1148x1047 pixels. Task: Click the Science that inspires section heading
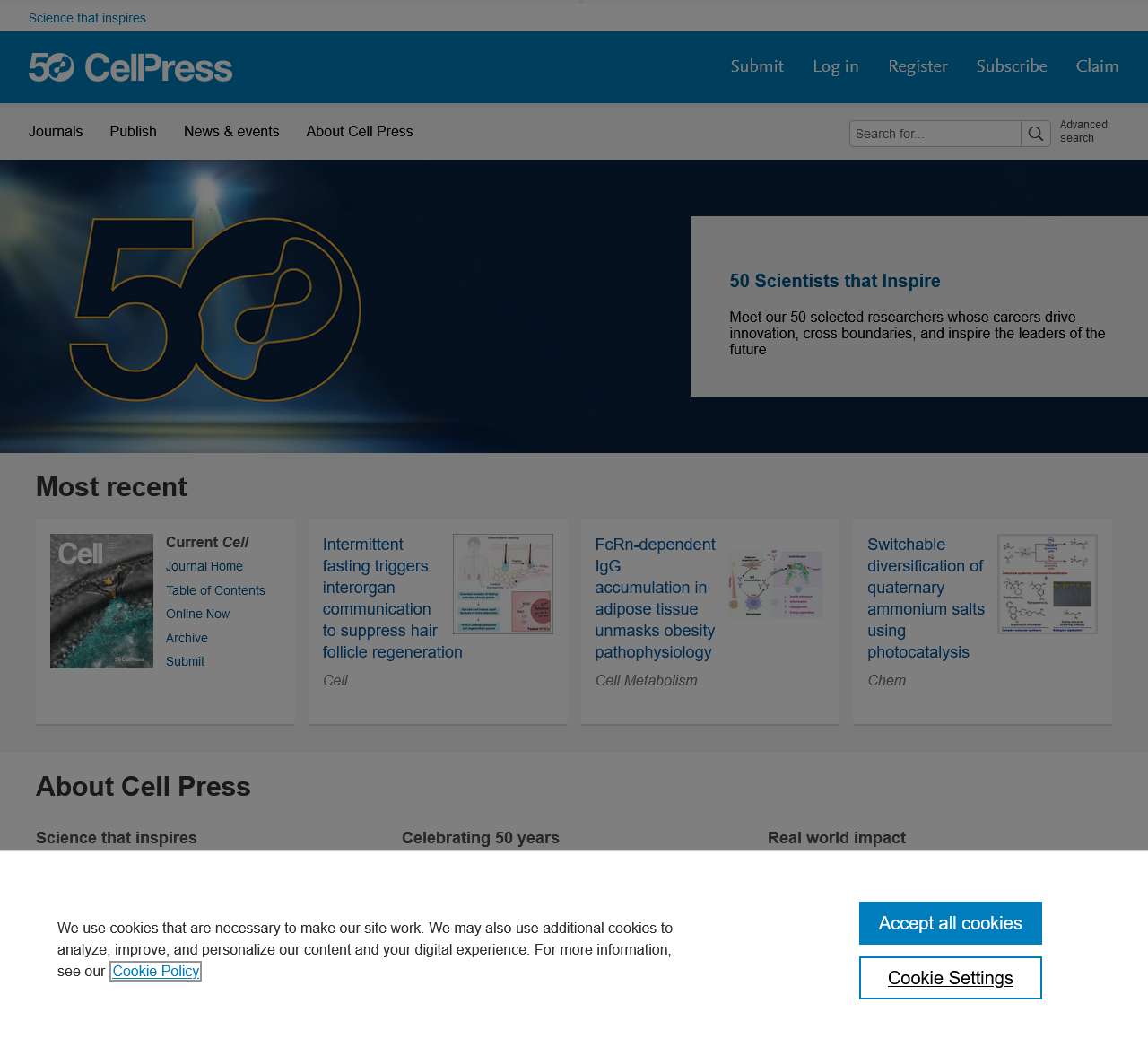point(117,837)
